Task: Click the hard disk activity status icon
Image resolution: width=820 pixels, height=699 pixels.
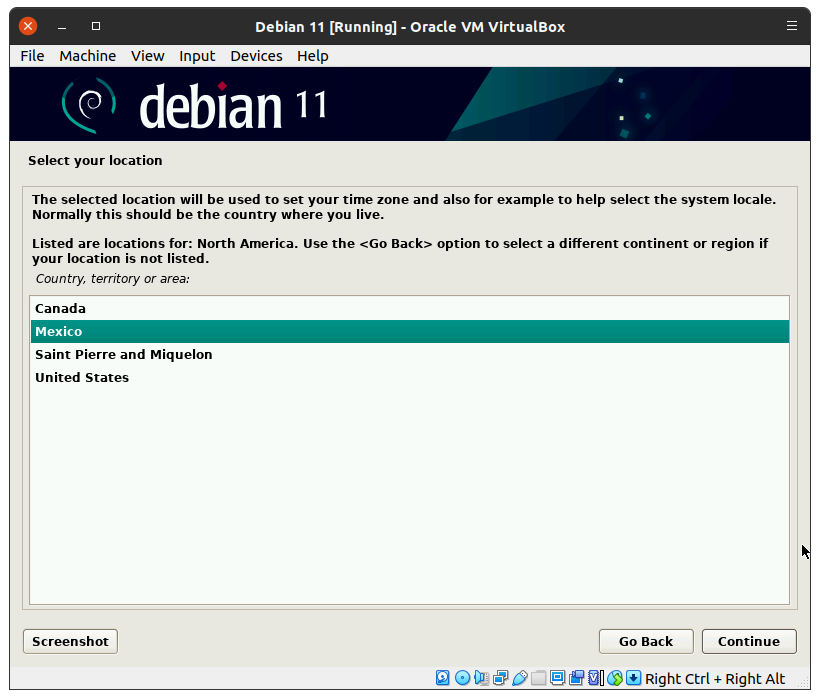Action: click(x=443, y=678)
